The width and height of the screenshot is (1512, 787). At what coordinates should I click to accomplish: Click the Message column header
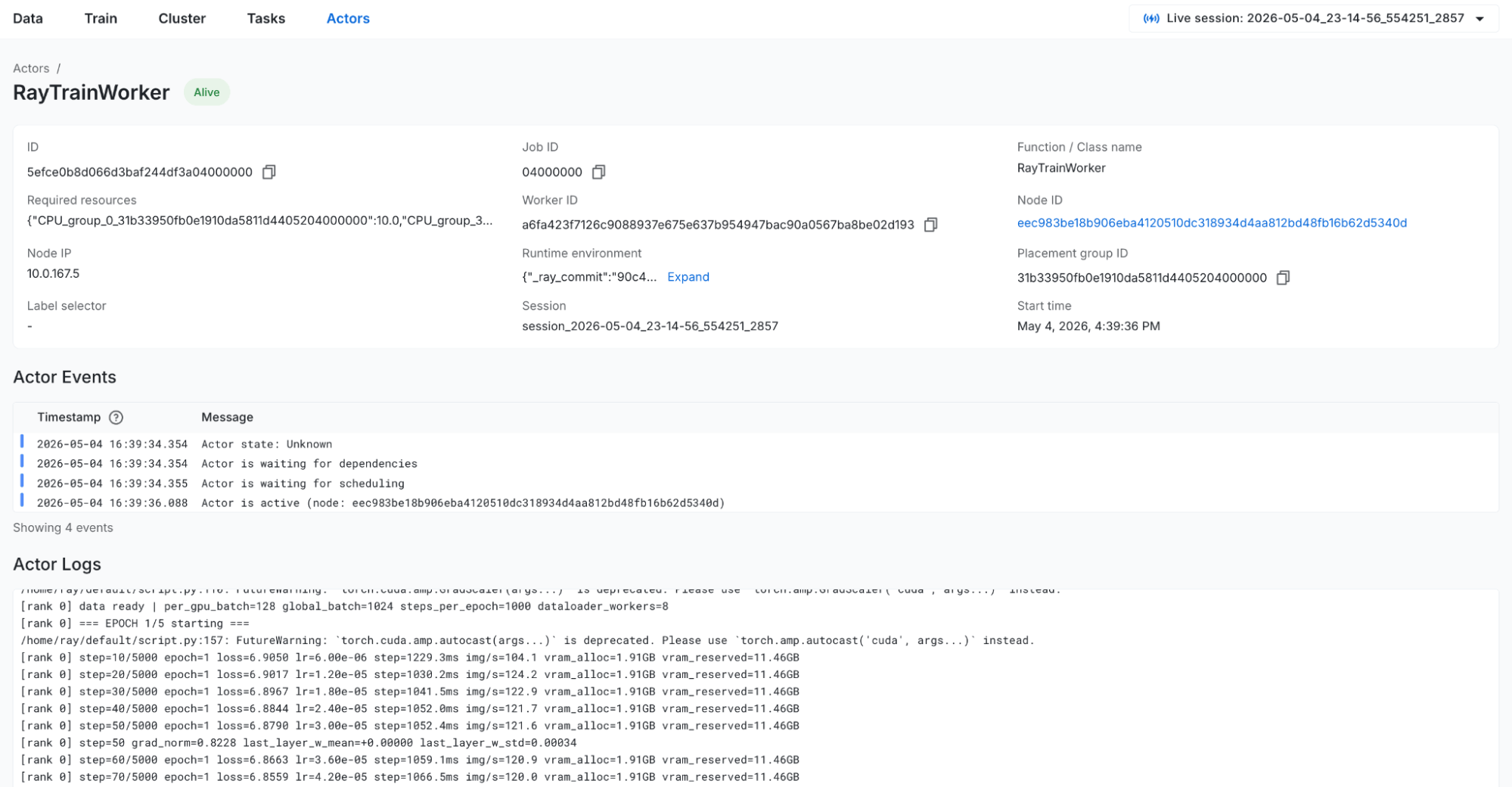pos(227,418)
